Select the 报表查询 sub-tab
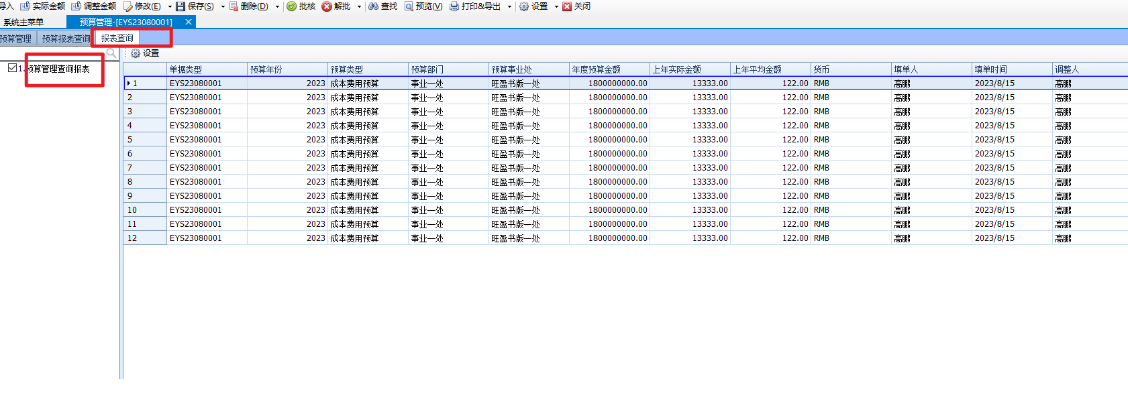 117,37
